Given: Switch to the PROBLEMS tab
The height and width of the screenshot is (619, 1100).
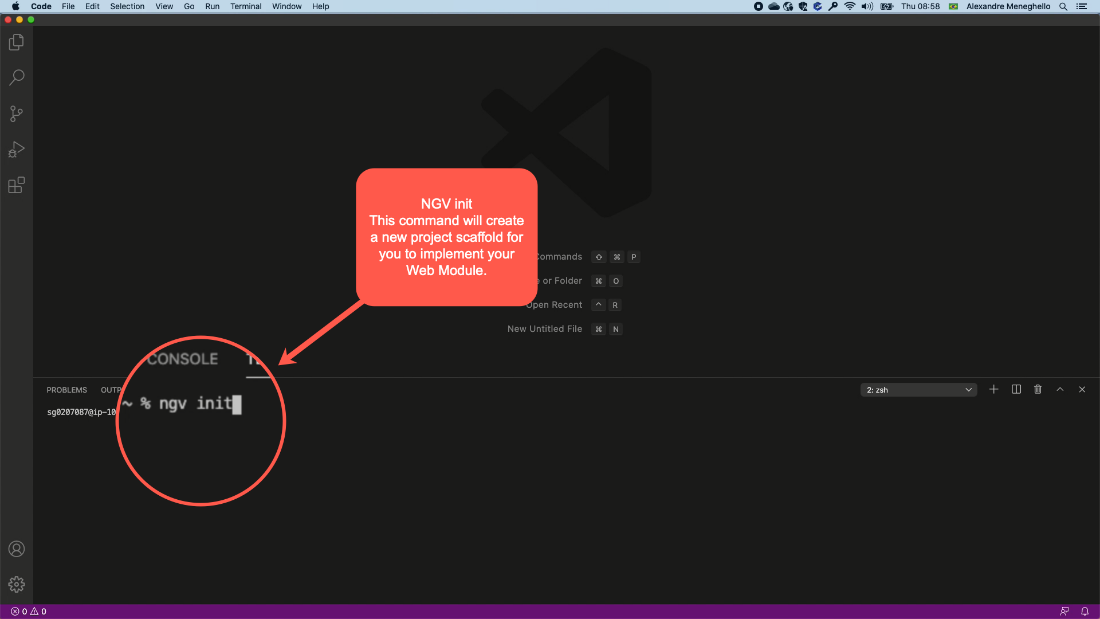Looking at the screenshot, I should pyautogui.click(x=67, y=390).
